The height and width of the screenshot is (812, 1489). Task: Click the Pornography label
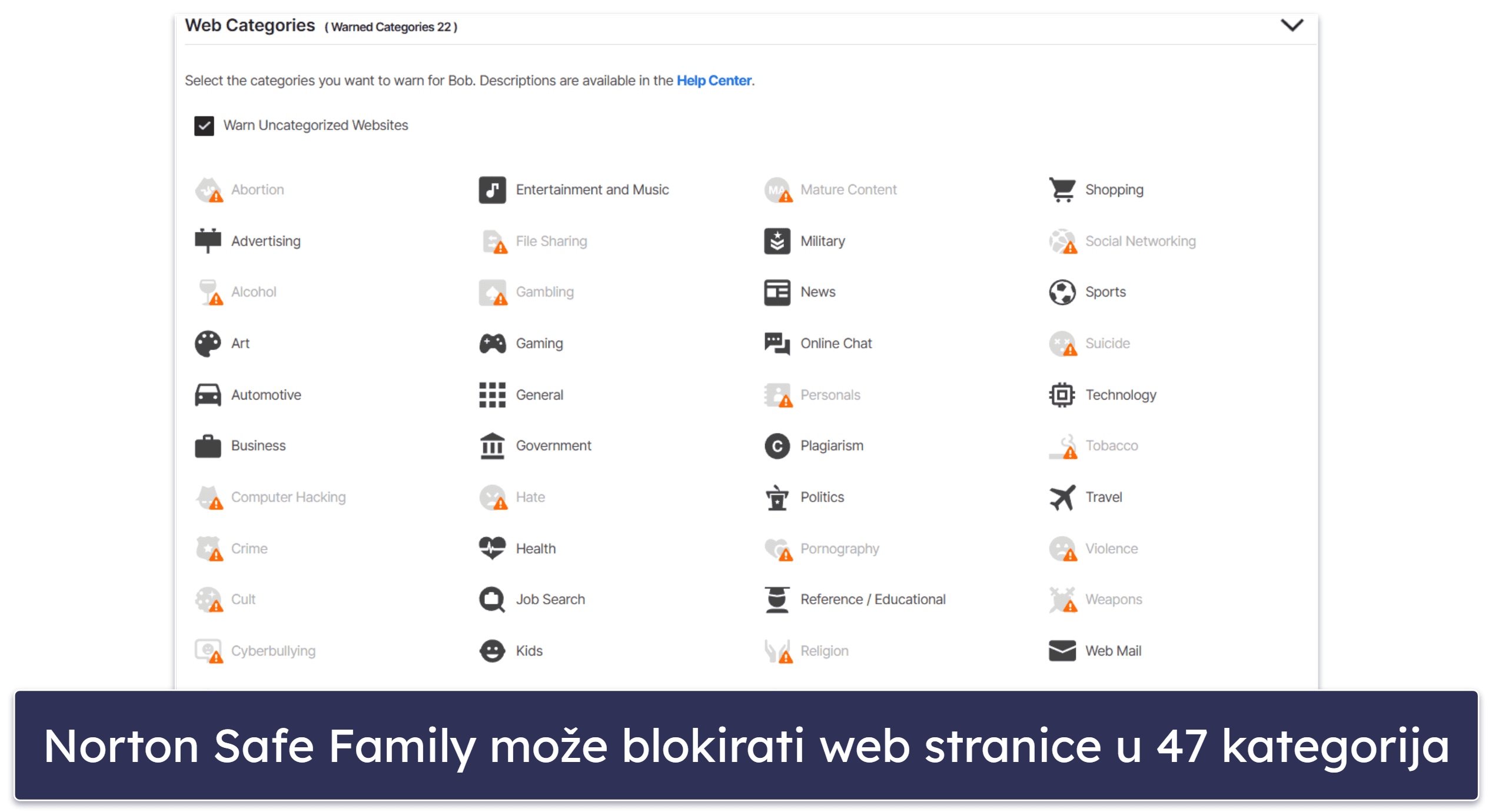839,549
